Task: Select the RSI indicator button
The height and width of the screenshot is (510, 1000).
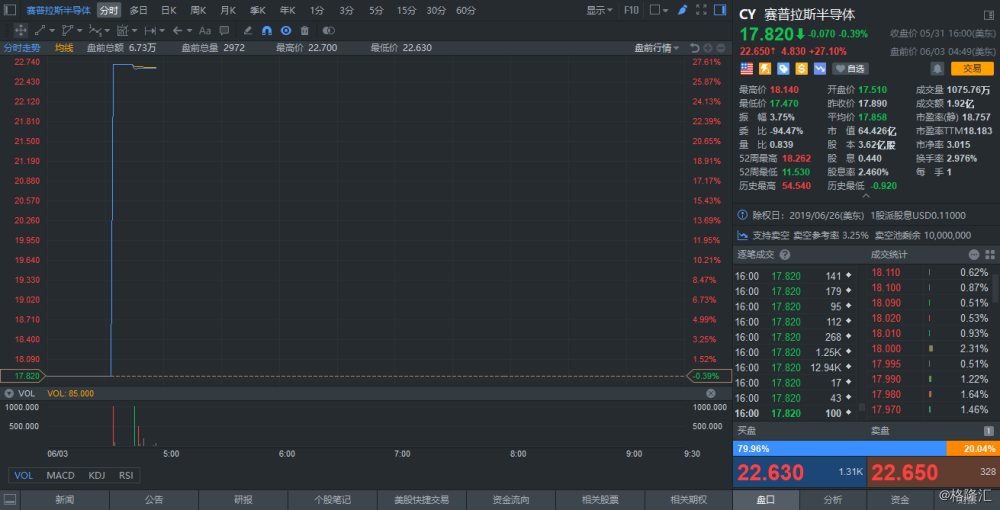Action: tap(126, 475)
